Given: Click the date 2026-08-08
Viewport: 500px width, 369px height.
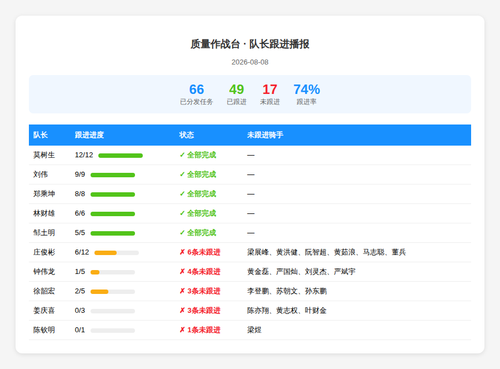Looking at the screenshot, I should [250, 62].
